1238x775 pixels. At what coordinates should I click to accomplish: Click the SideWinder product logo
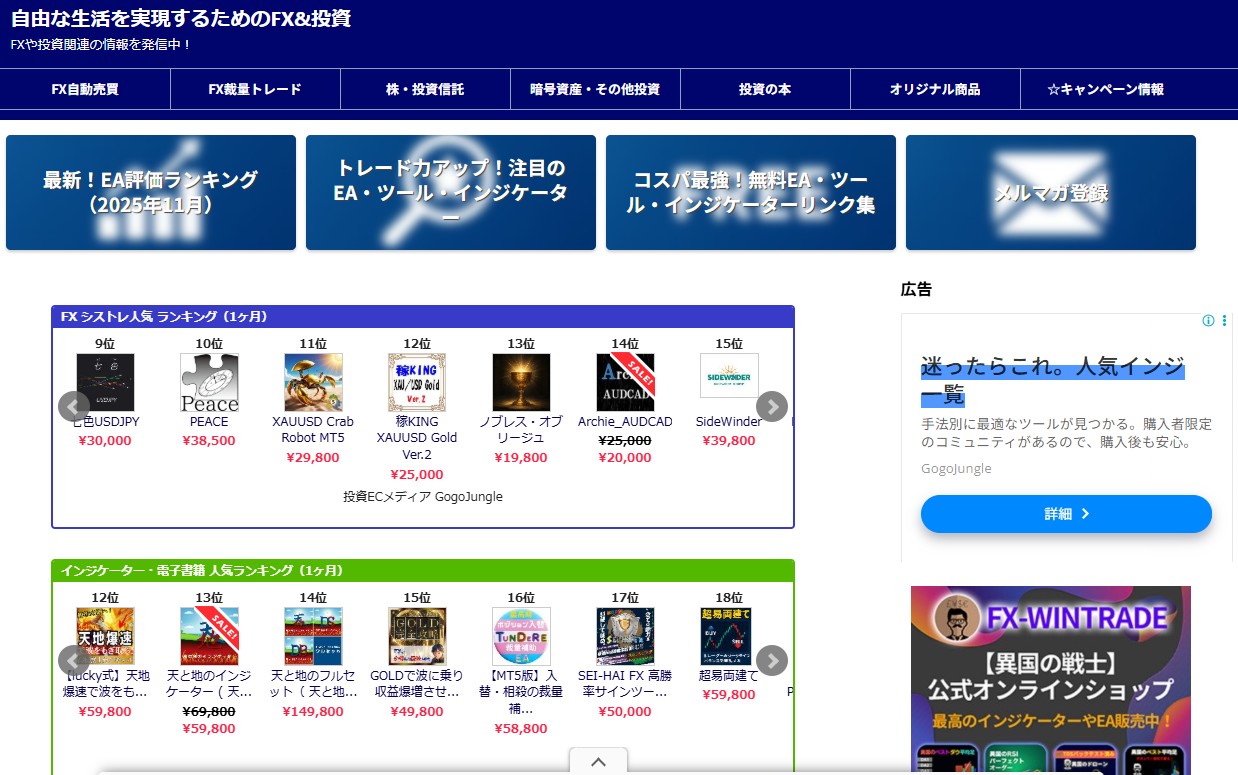coord(729,376)
